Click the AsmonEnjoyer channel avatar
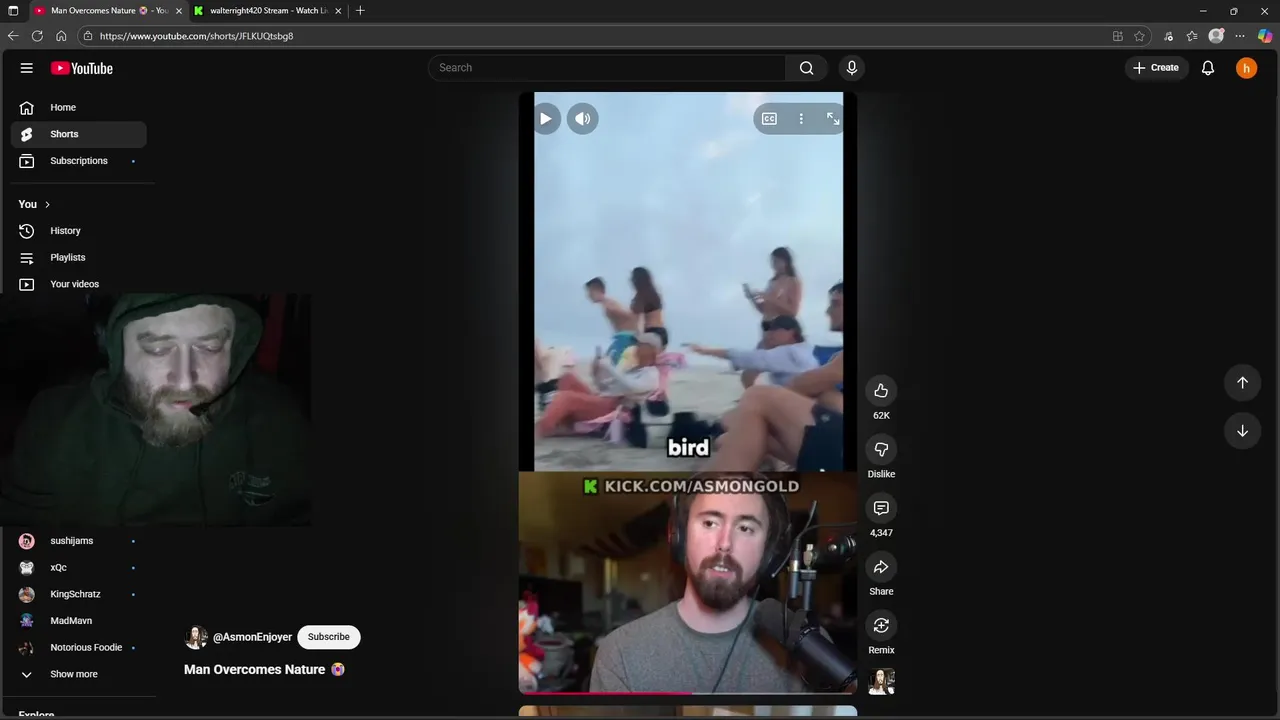Screen dimensions: 1280x720 point(196,637)
